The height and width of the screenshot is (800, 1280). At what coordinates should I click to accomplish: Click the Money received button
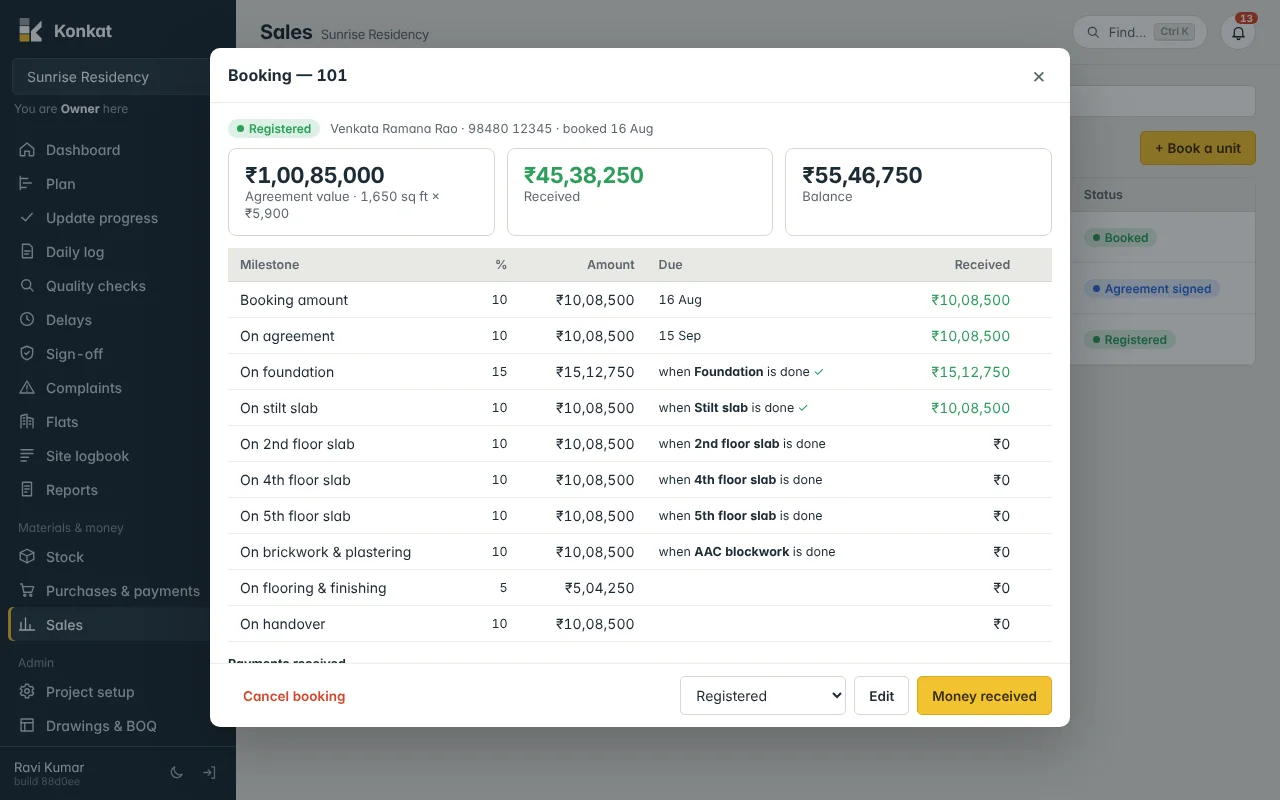[x=984, y=696]
